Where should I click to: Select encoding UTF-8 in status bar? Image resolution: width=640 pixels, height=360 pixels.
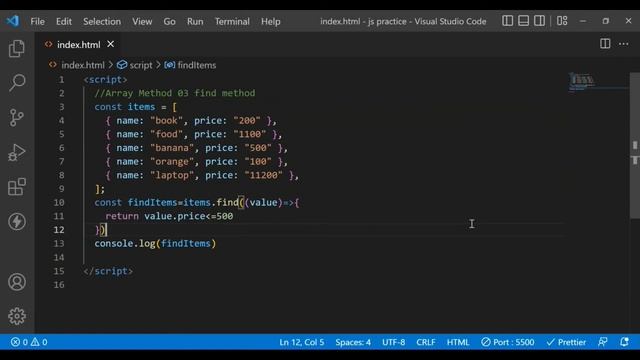tap(393, 342)
